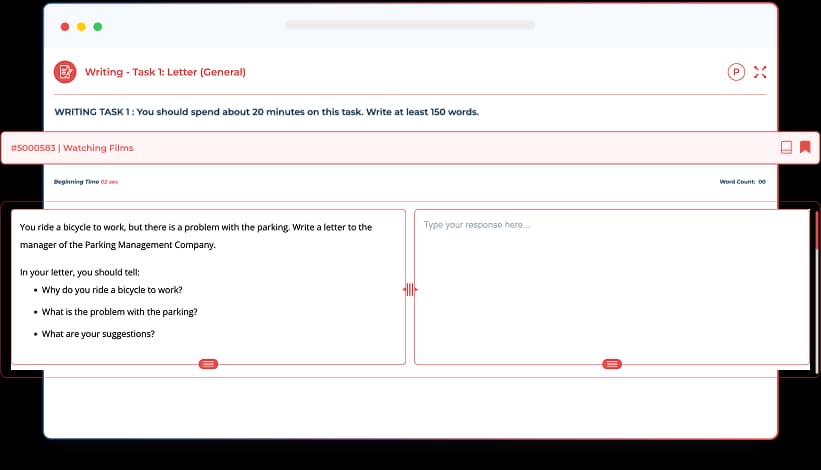Click the 'What are your suggestions?' bullet

[x=98, y=334]
